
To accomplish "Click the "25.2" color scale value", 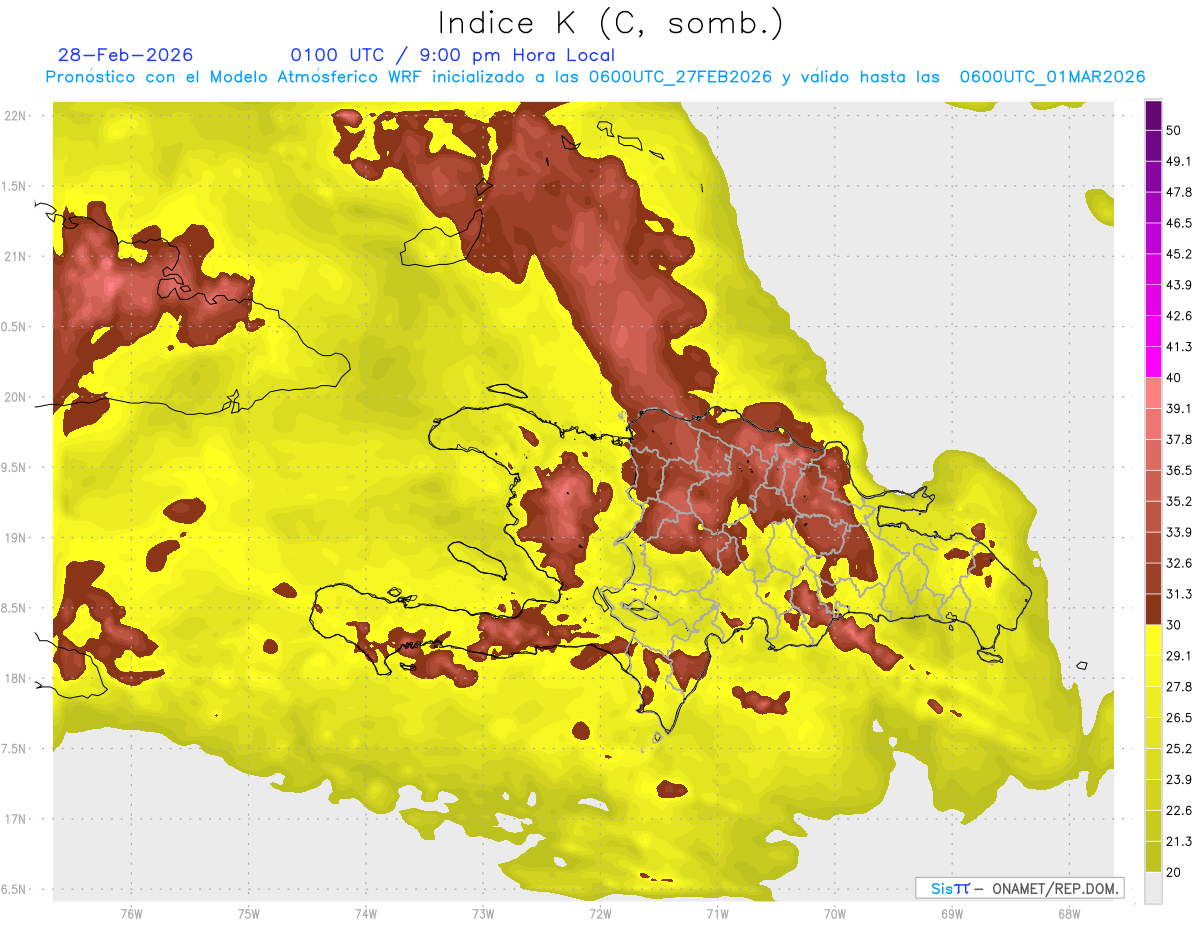I will click(x=1178, y=748).
